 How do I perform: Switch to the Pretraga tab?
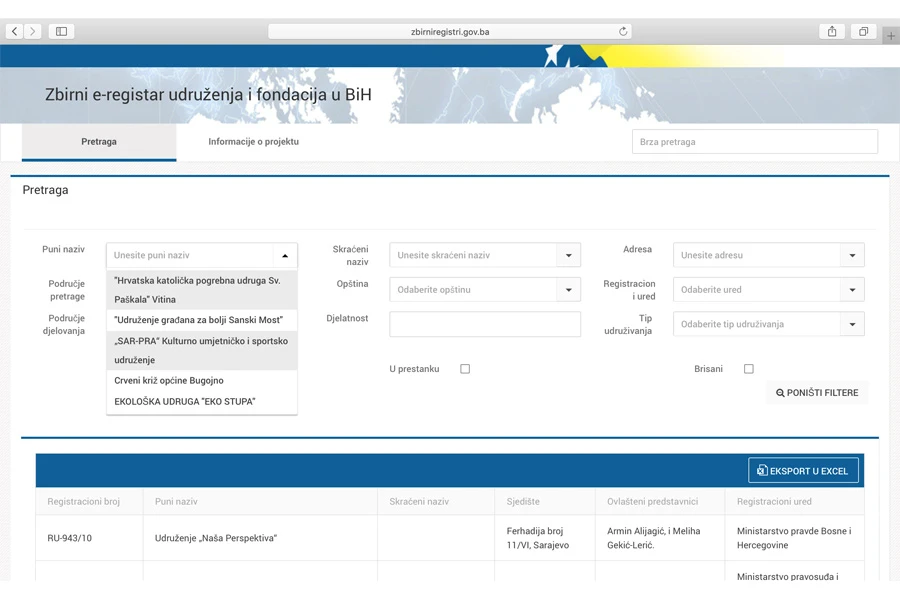99,142
